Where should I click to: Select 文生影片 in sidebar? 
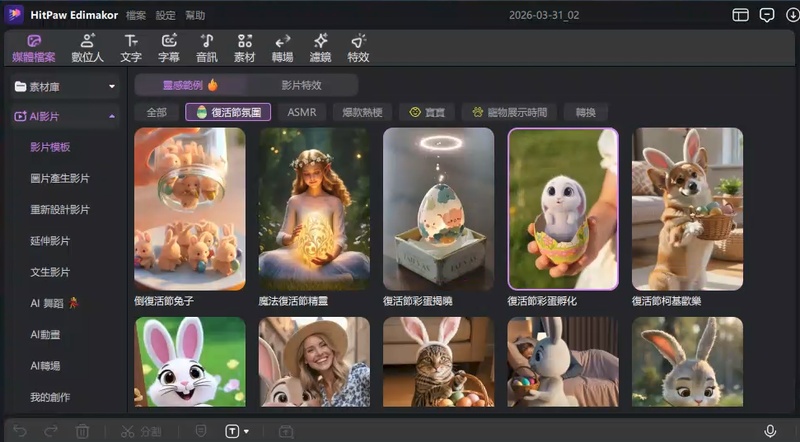tap(50, 272)
